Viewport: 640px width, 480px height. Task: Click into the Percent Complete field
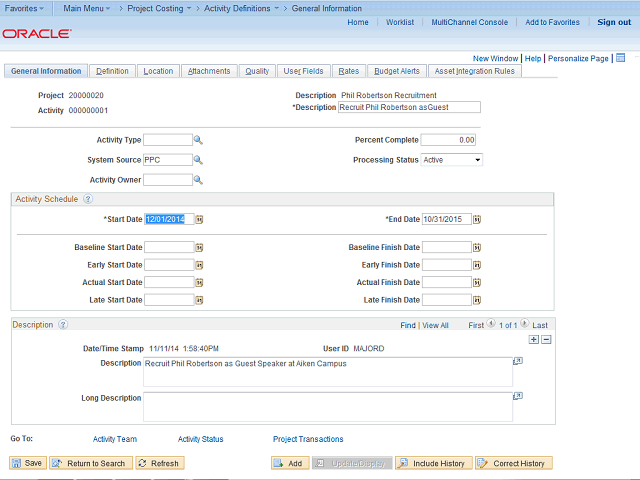tap(448, 140)
